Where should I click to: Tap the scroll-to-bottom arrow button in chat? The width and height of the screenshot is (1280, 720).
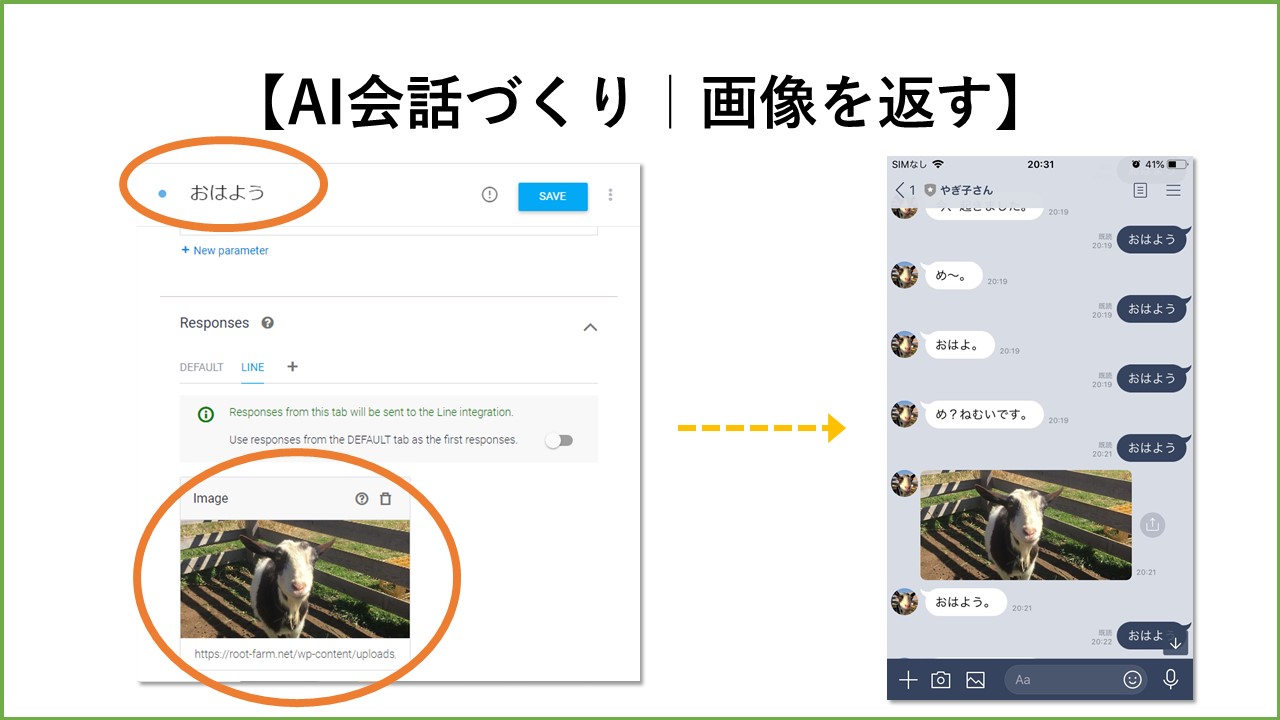pyautogui.click(x=1175, y=642)
